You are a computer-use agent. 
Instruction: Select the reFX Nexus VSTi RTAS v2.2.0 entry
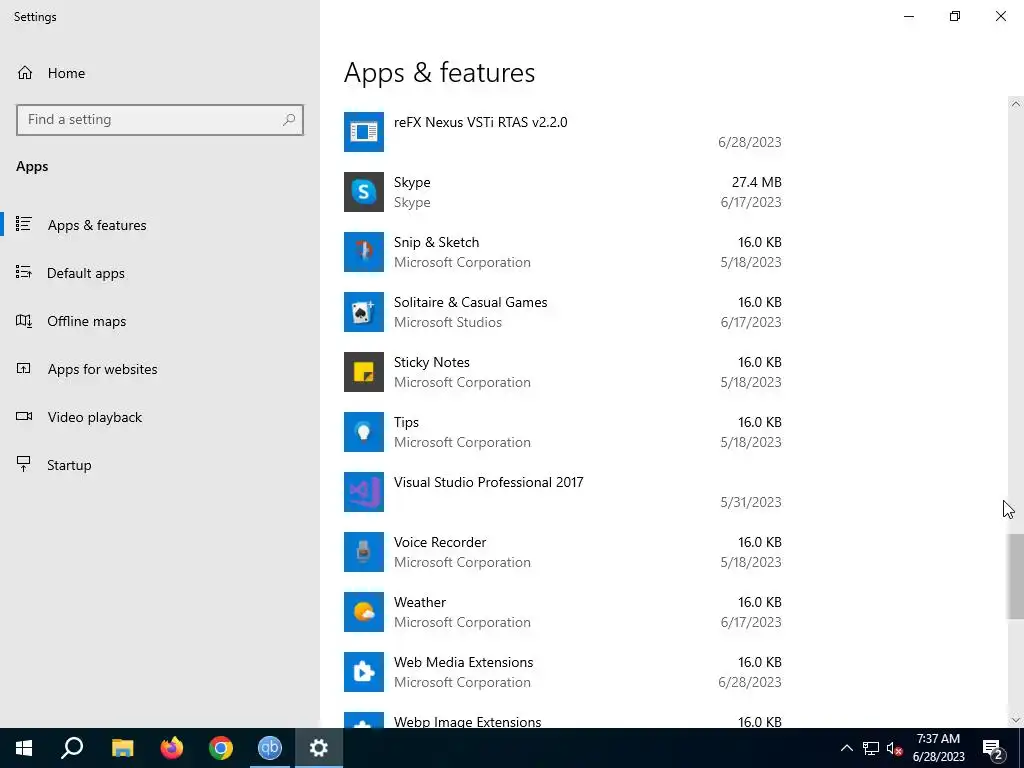click(481, 122)
